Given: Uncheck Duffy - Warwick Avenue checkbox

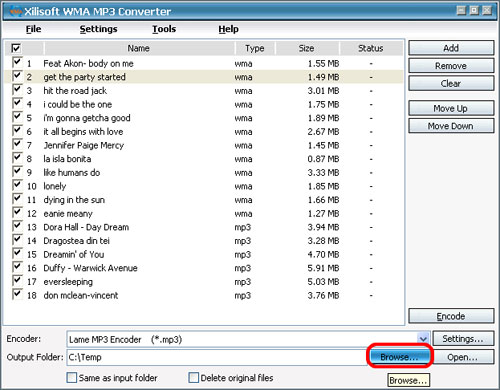Looking at the screenshot, I should pos(17,267).
